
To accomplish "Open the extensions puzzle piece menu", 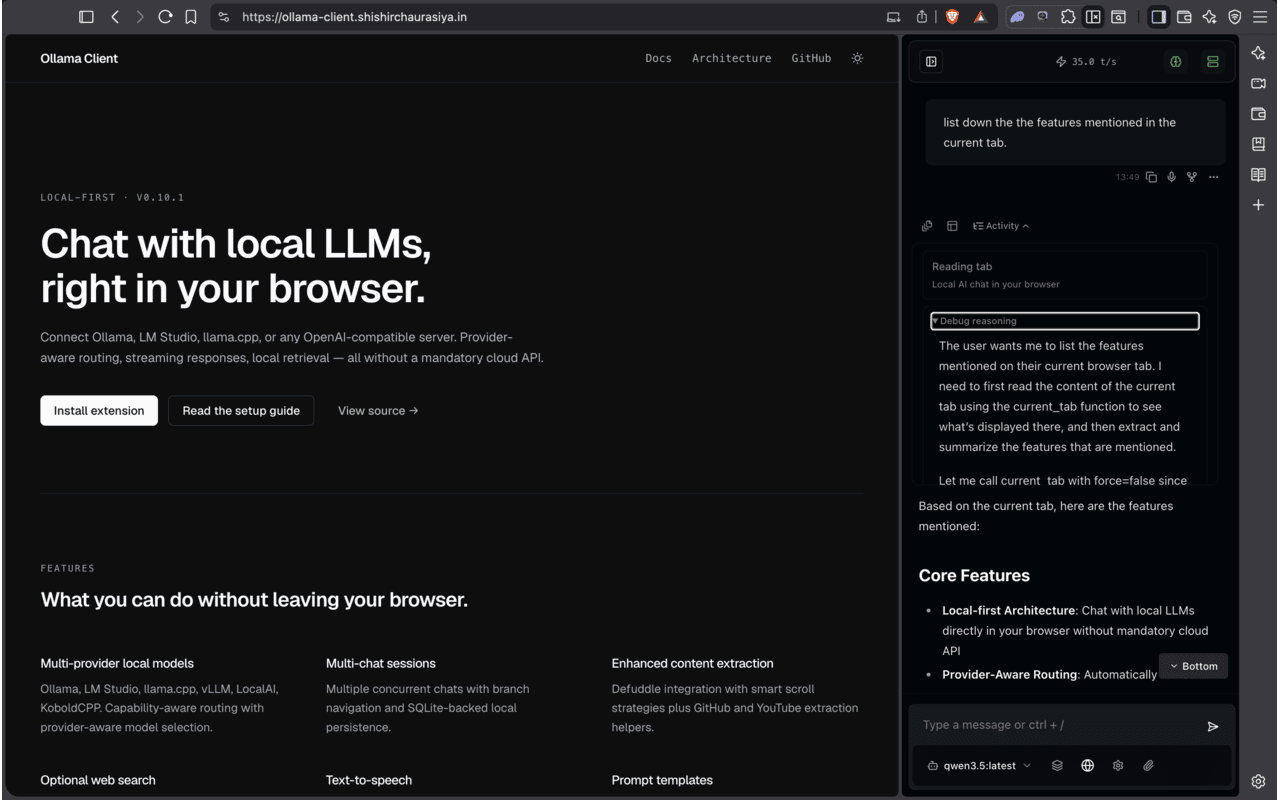I will [1068, 17].
